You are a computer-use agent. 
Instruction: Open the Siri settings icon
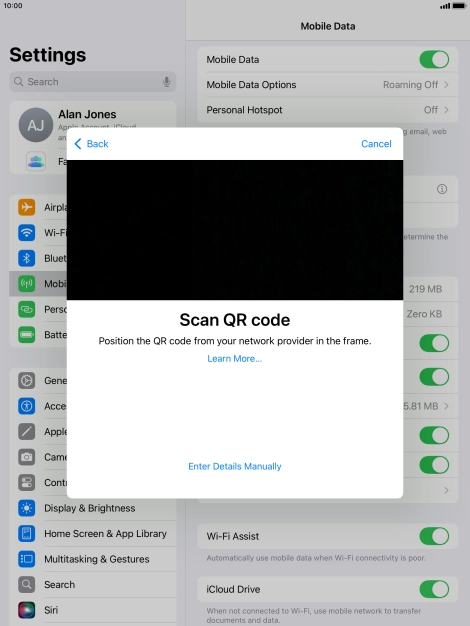[x=27, y=610]
